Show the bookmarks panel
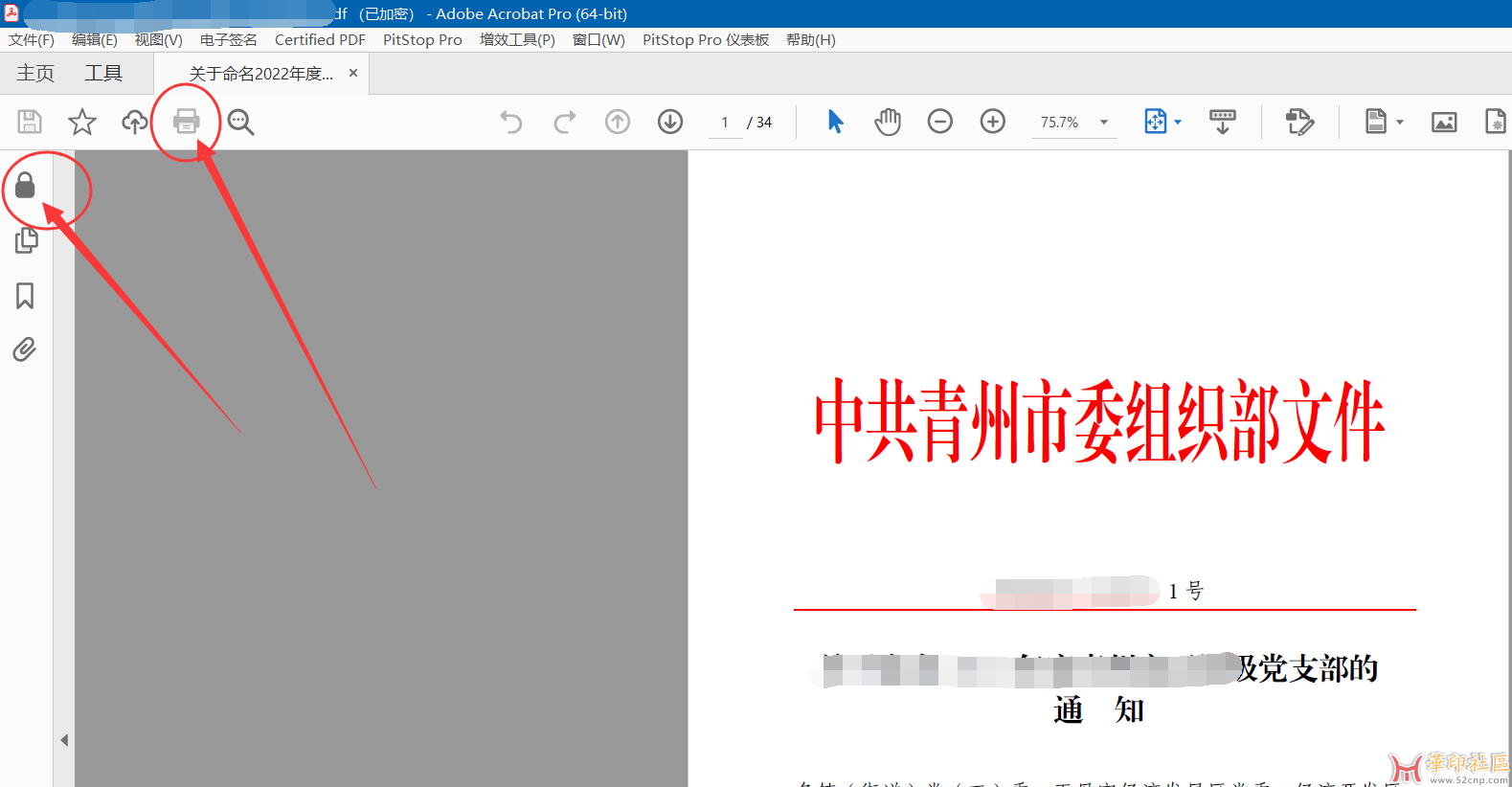1512x787 pixels. [x=25, y=296]
